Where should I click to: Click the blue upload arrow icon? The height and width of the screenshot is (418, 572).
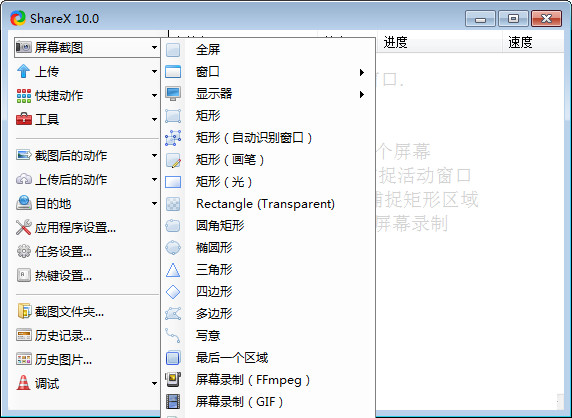[24, 71]
